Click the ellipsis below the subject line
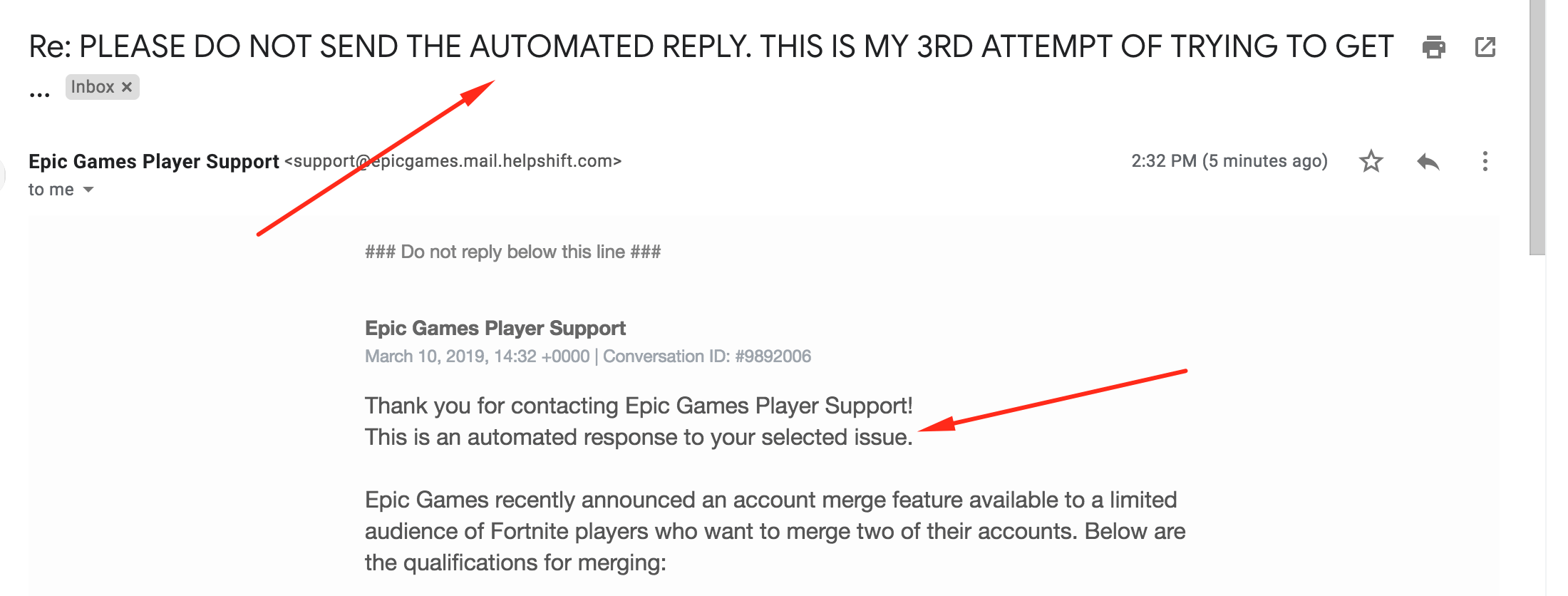This screenshot has height=596, width=1568. point(40,93)
